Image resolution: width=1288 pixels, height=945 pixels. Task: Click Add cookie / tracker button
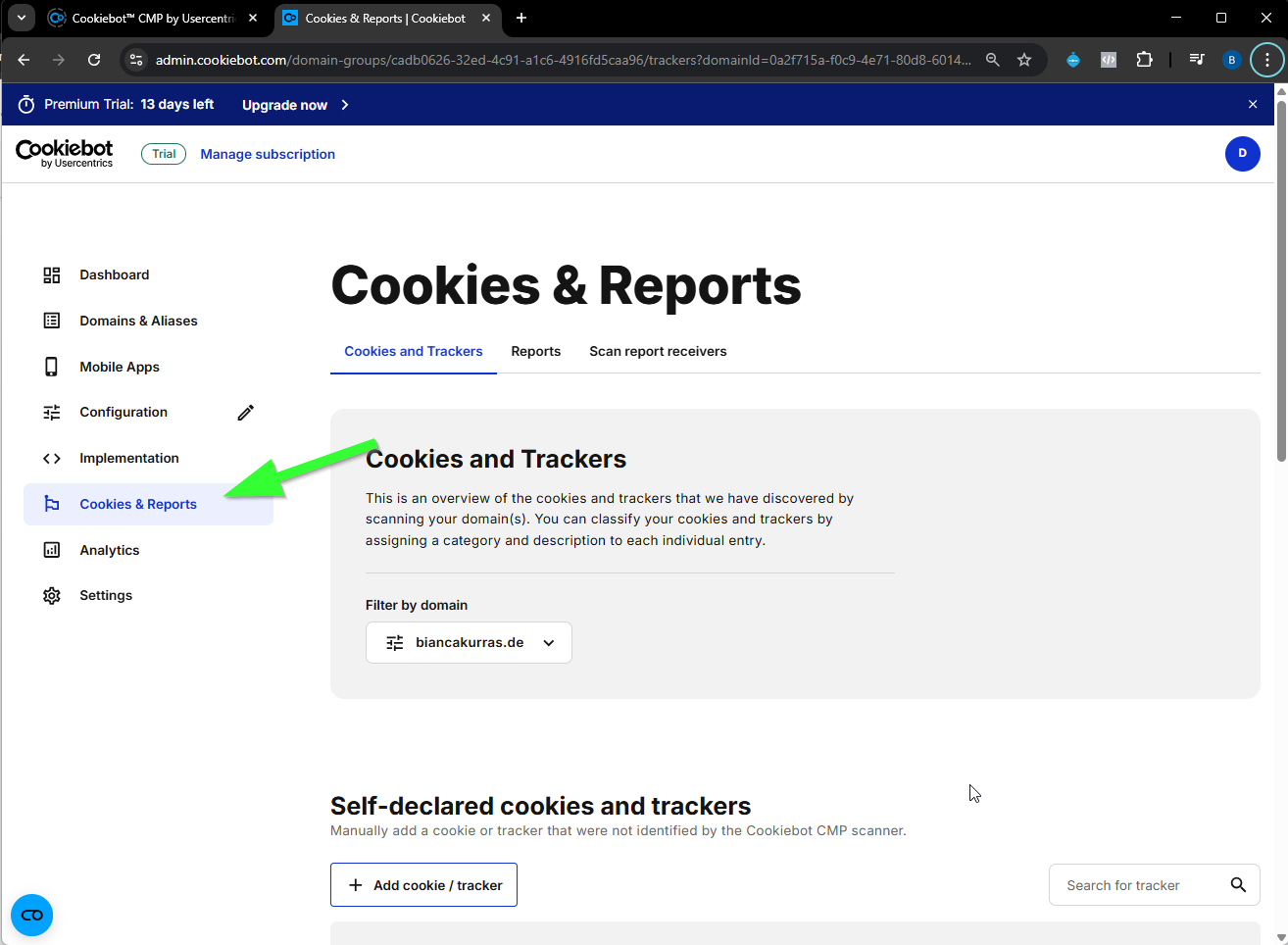pos(423,885)
